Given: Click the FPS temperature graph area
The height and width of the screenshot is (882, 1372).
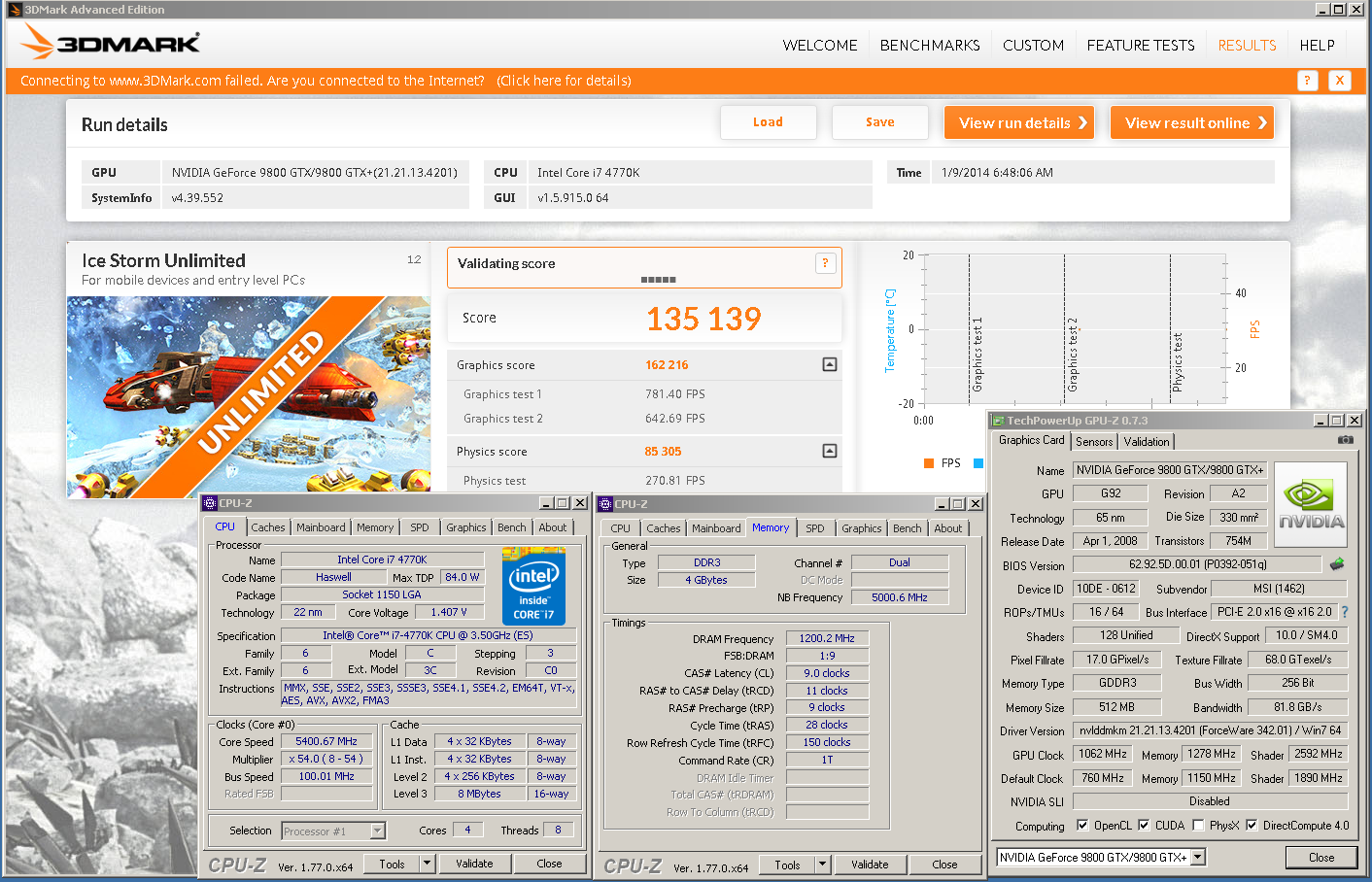Looking at the screenshot, I should coord(1073,329).
